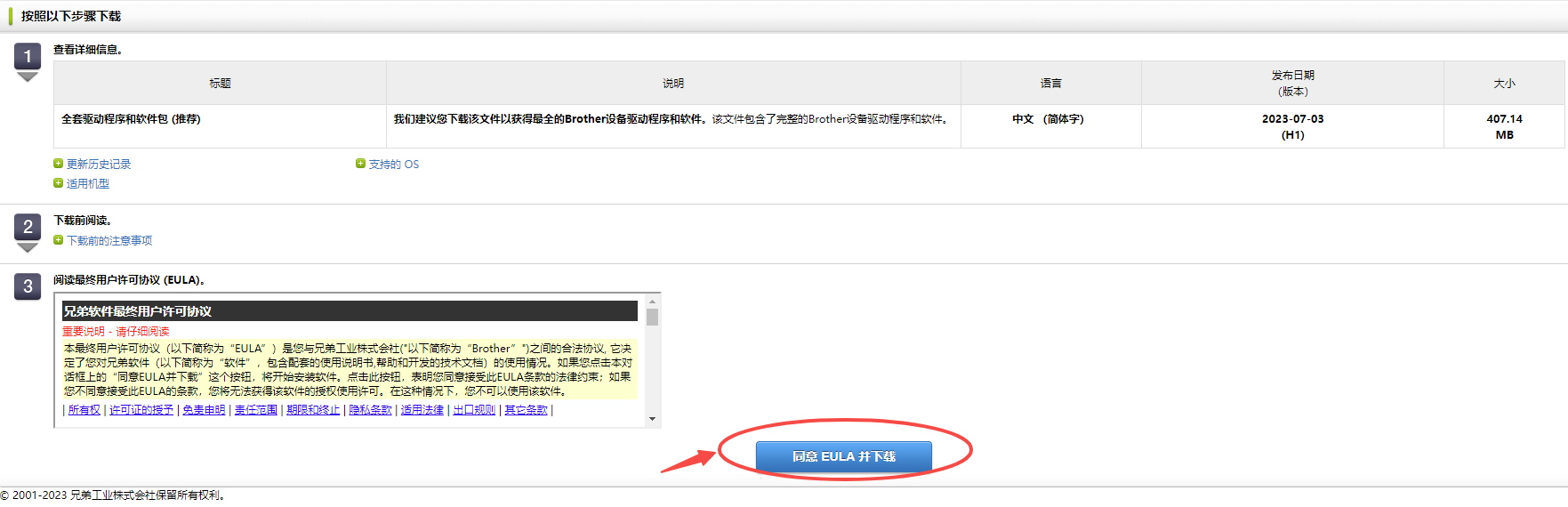Expand the 更新历史记录 section
Image resolution: width=1568 pixels, height=507 pixels.
(99, 165)
